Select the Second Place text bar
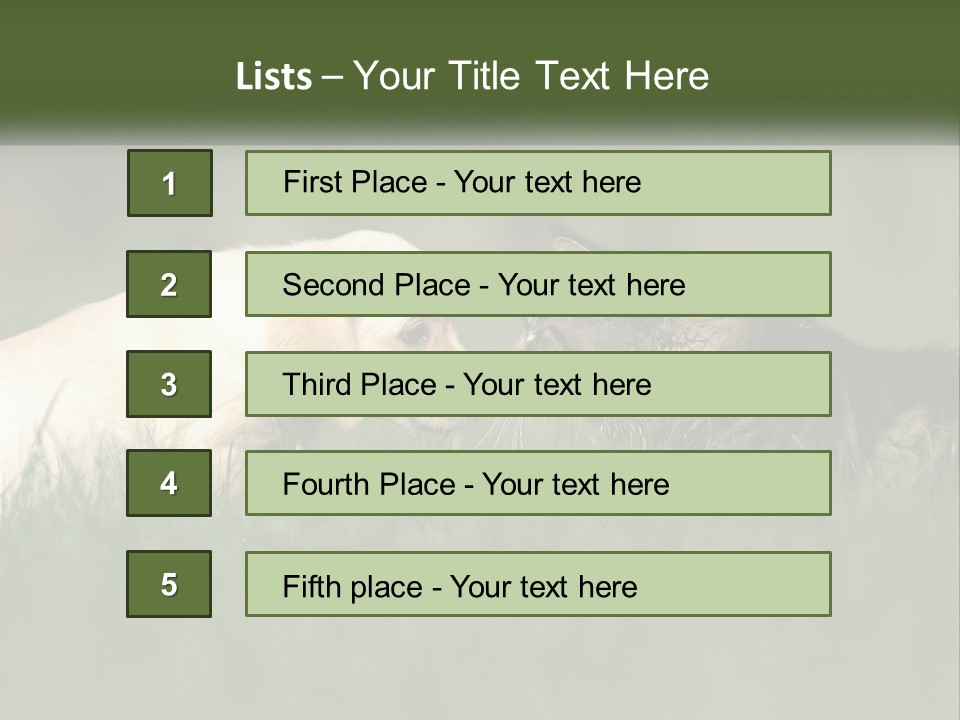Screen dimensions: 960x720 [538, 284]
